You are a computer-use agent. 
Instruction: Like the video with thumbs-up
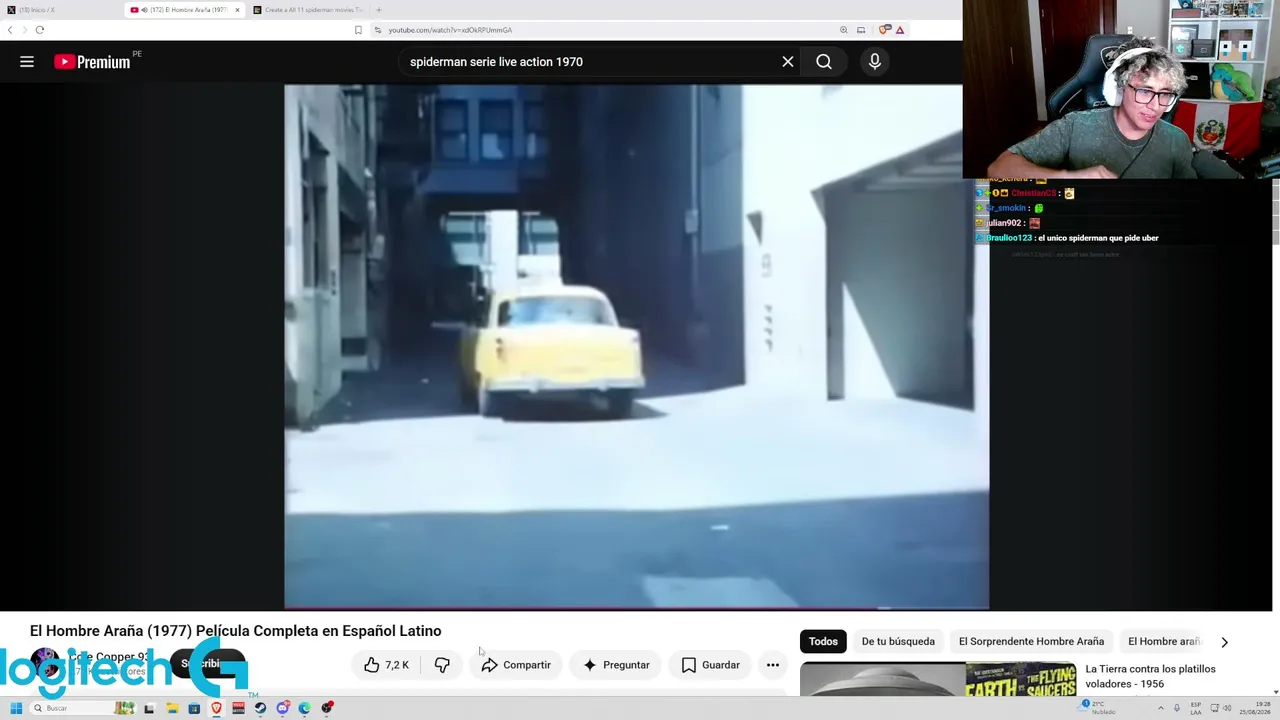click(386, 665)
